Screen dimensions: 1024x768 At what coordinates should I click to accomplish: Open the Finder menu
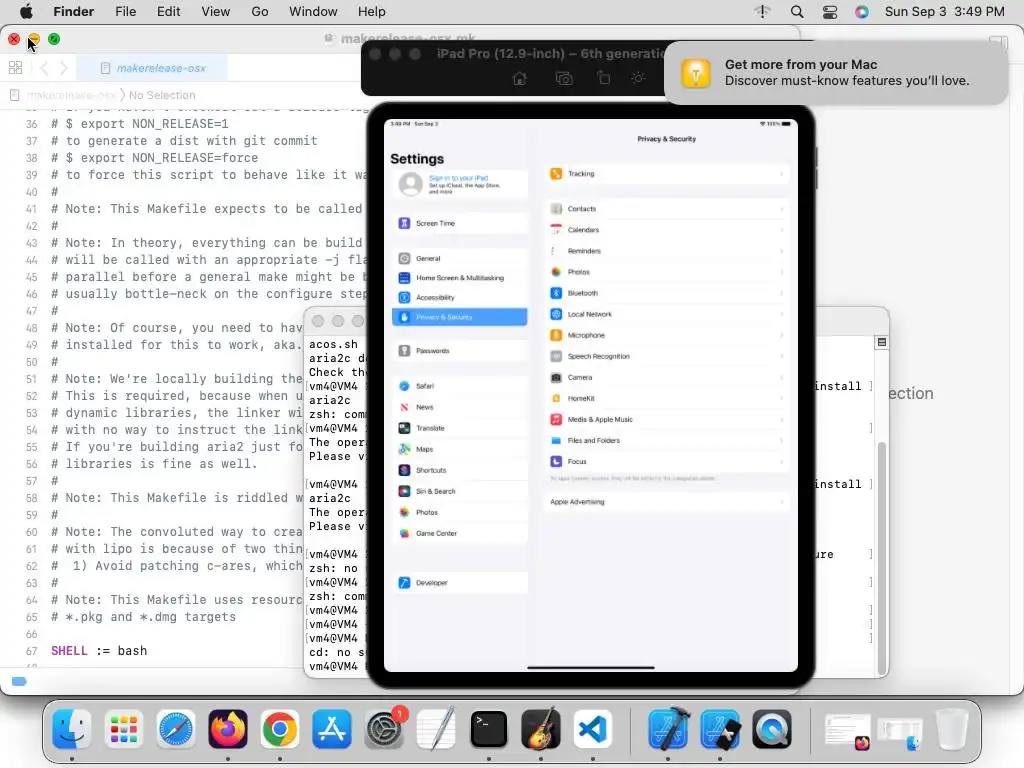pos(74,12)
